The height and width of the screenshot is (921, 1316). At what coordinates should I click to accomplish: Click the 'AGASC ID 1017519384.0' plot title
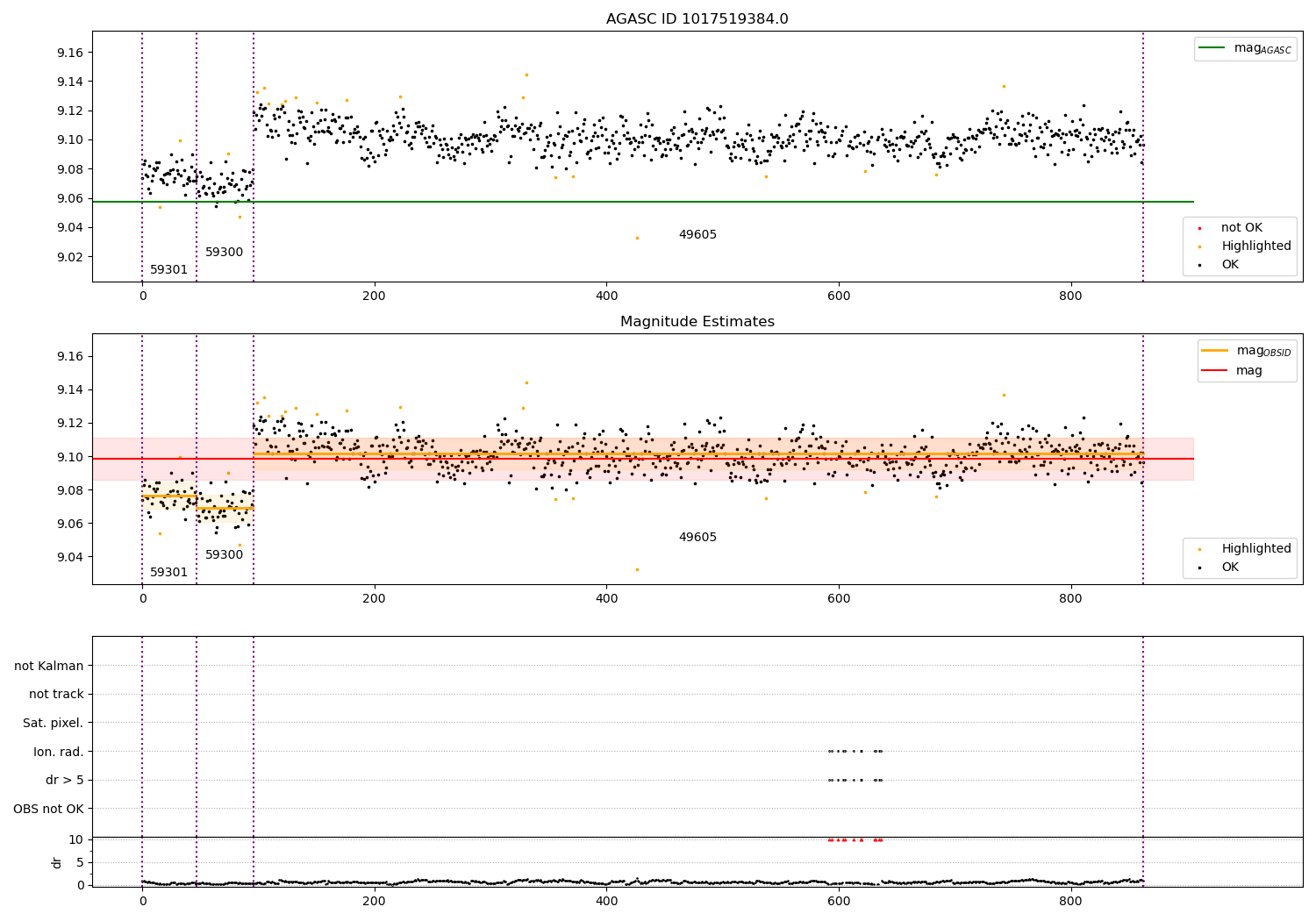pos(697,19)
